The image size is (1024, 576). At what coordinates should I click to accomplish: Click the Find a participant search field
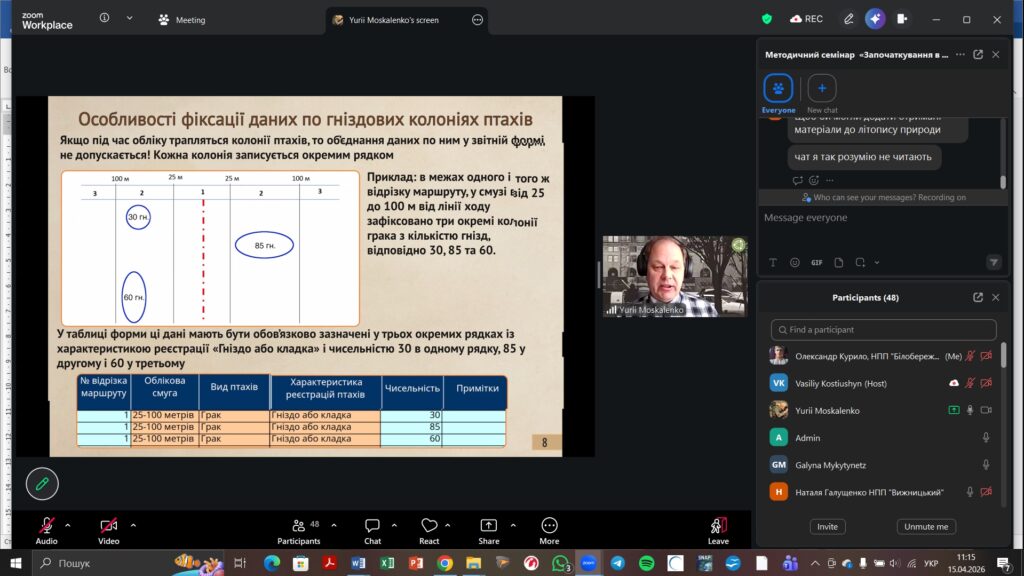click(x=884, y=330)
